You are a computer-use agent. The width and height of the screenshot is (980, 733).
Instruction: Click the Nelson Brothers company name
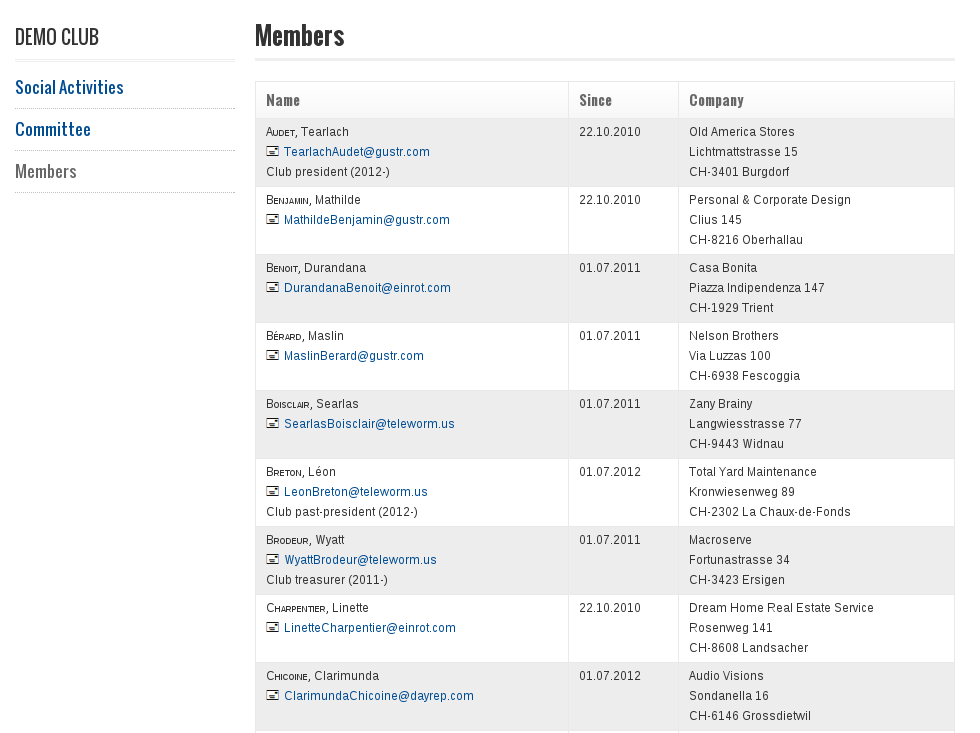pos(734,336)
